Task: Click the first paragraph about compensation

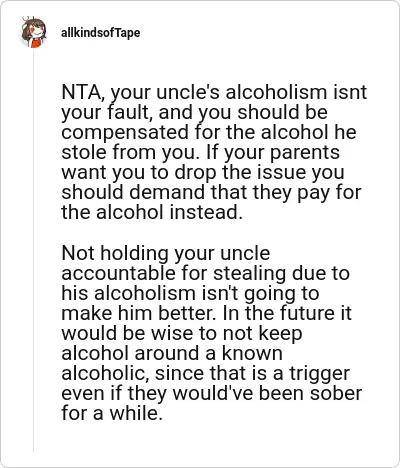Action: (214, 152)
